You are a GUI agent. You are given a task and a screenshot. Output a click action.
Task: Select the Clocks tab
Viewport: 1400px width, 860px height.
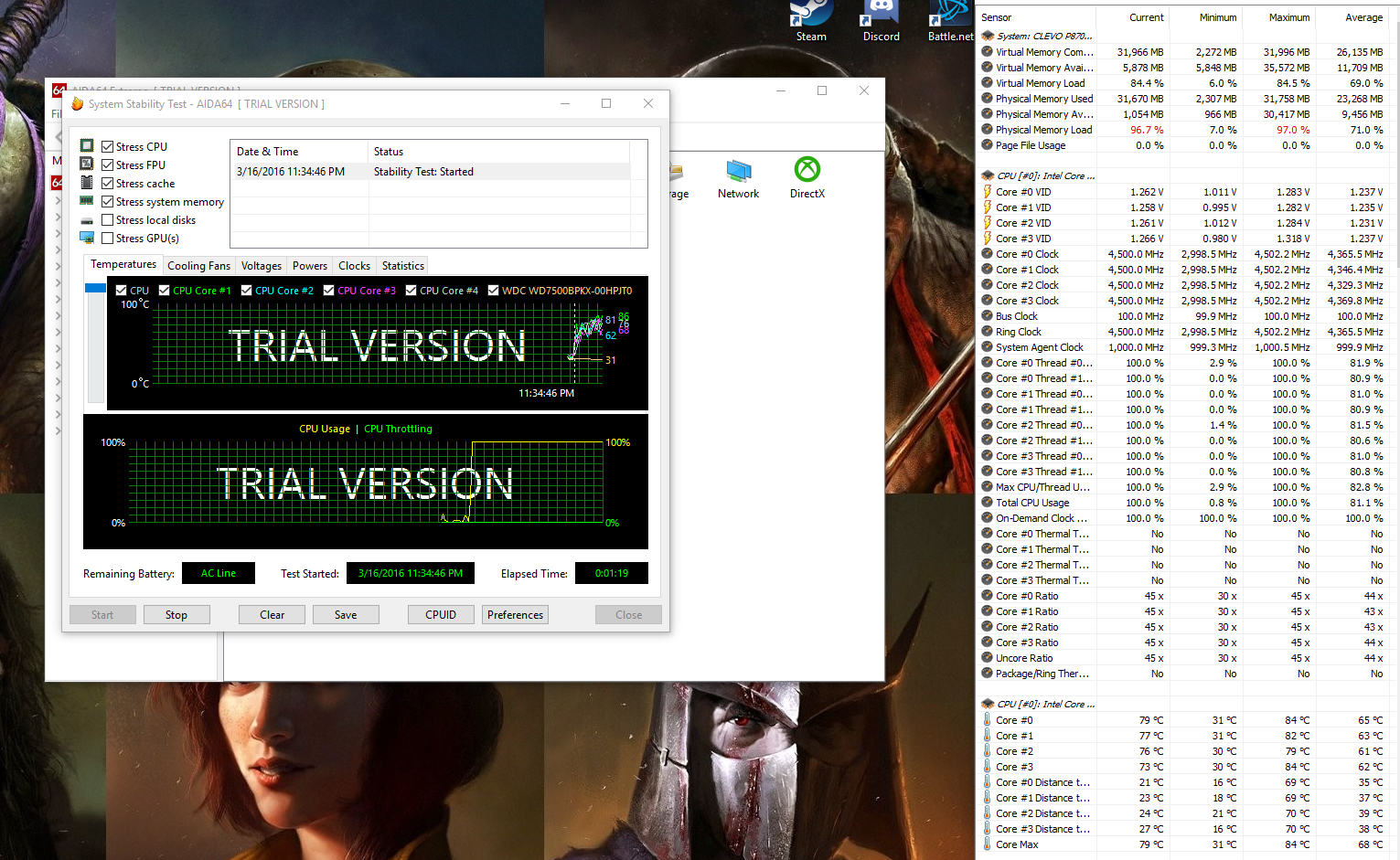click(354, 266)
